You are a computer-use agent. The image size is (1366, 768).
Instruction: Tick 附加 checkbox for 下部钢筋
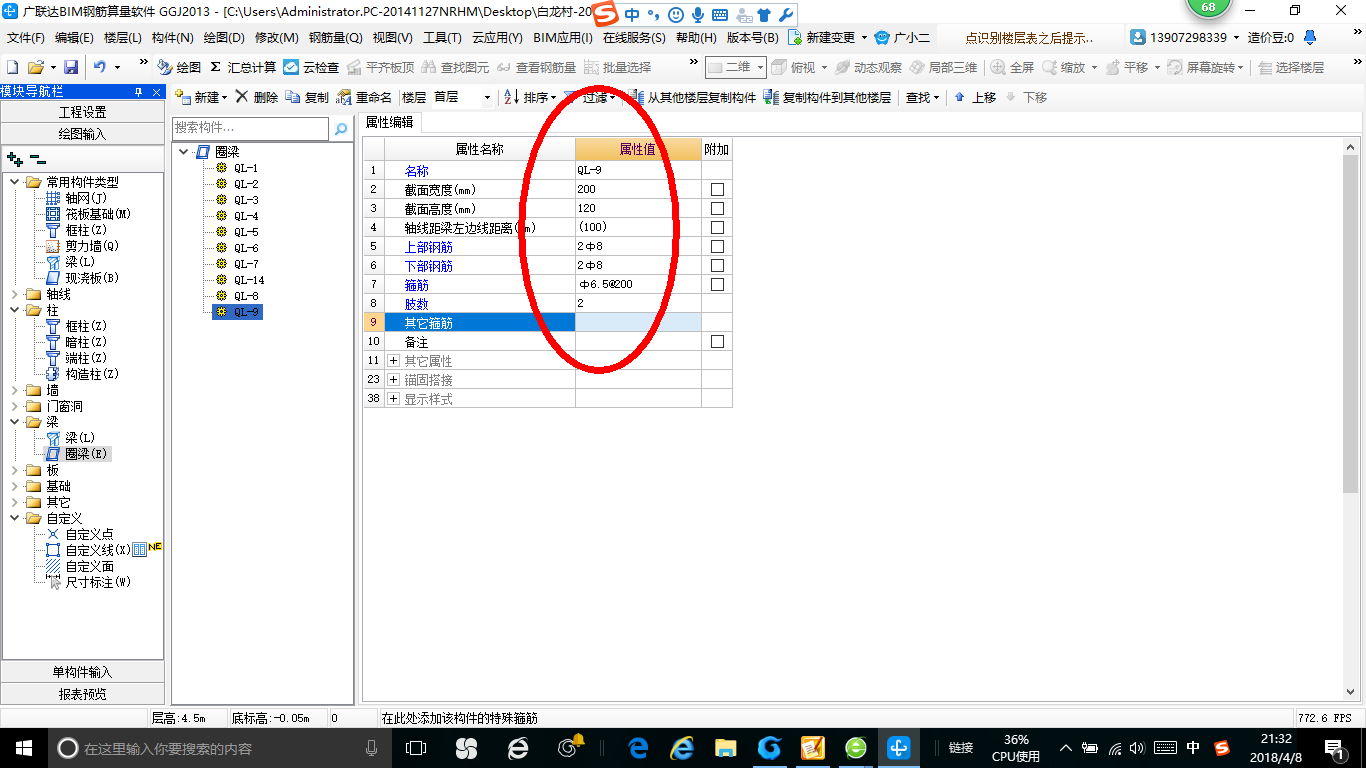pyautogui.click(x=717, y=266)
